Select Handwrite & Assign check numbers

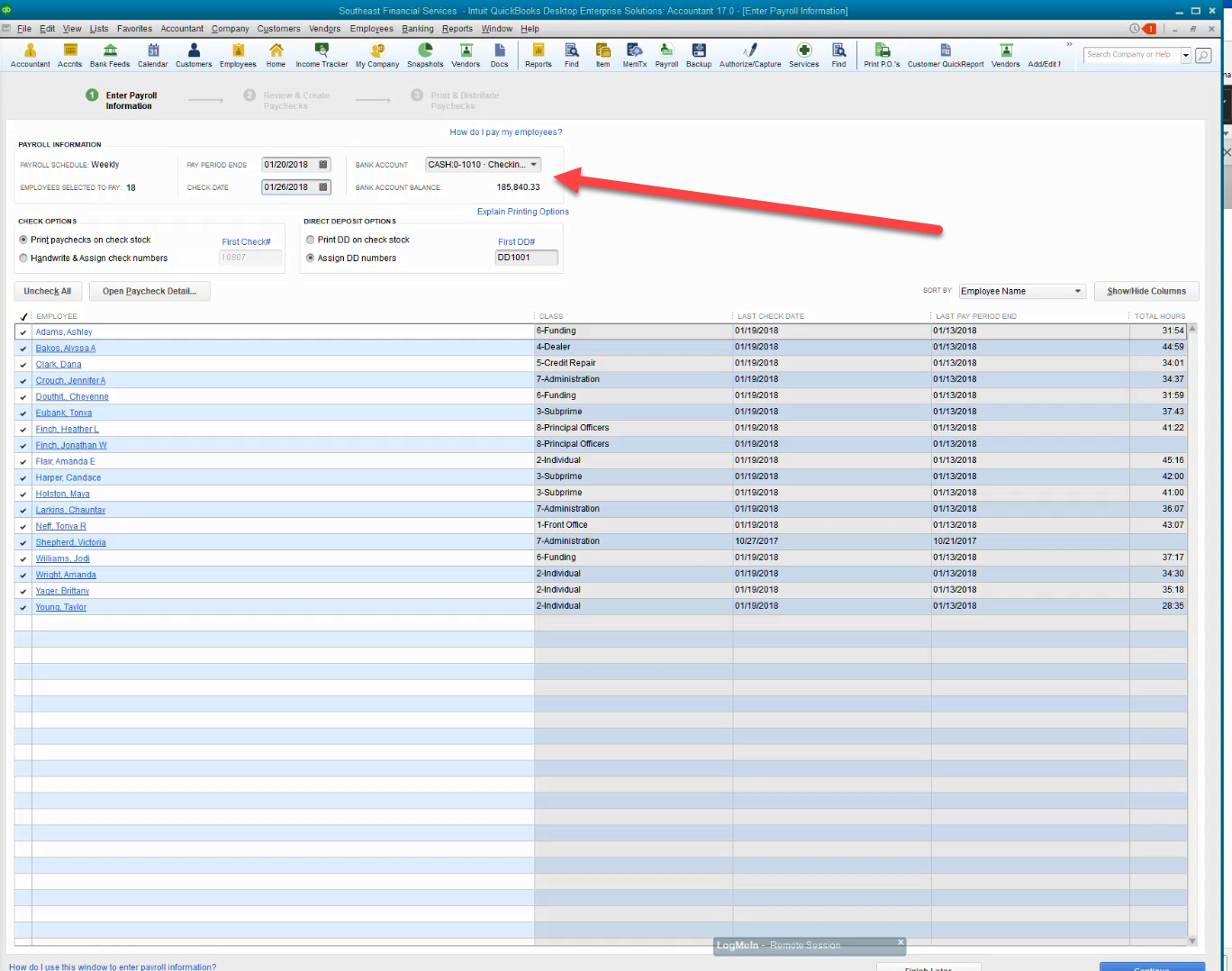tap(23, 258)
